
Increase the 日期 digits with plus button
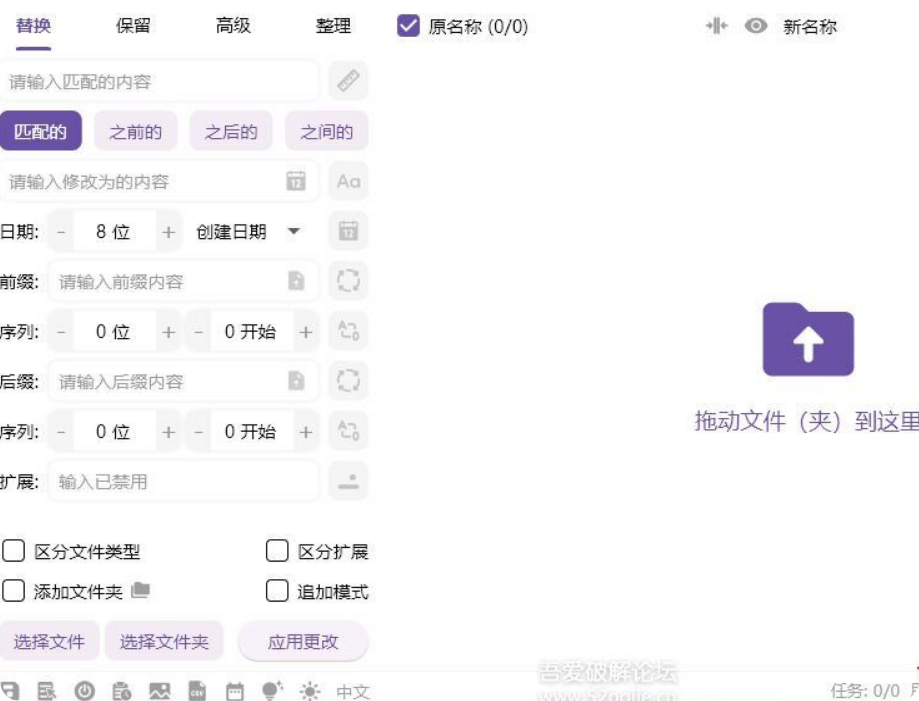pos(168,231)
